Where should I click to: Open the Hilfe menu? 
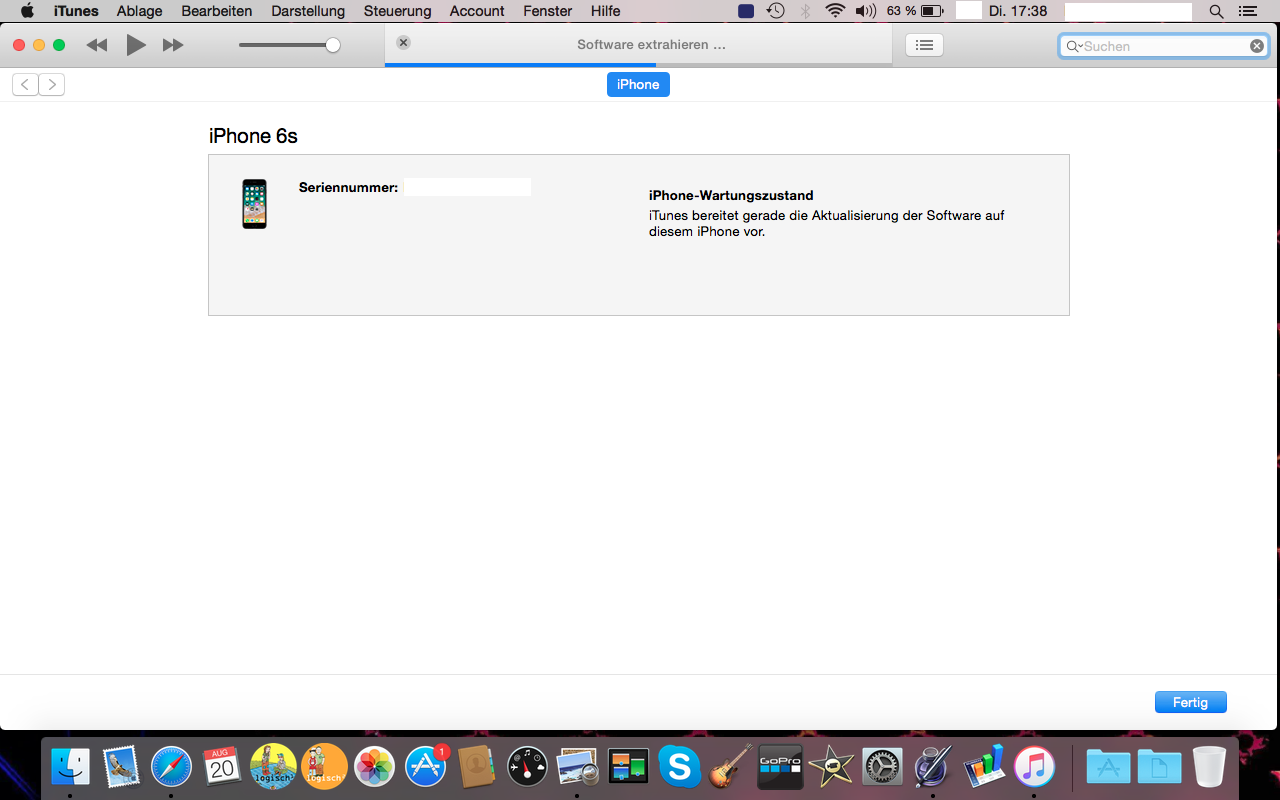(606, 11)
